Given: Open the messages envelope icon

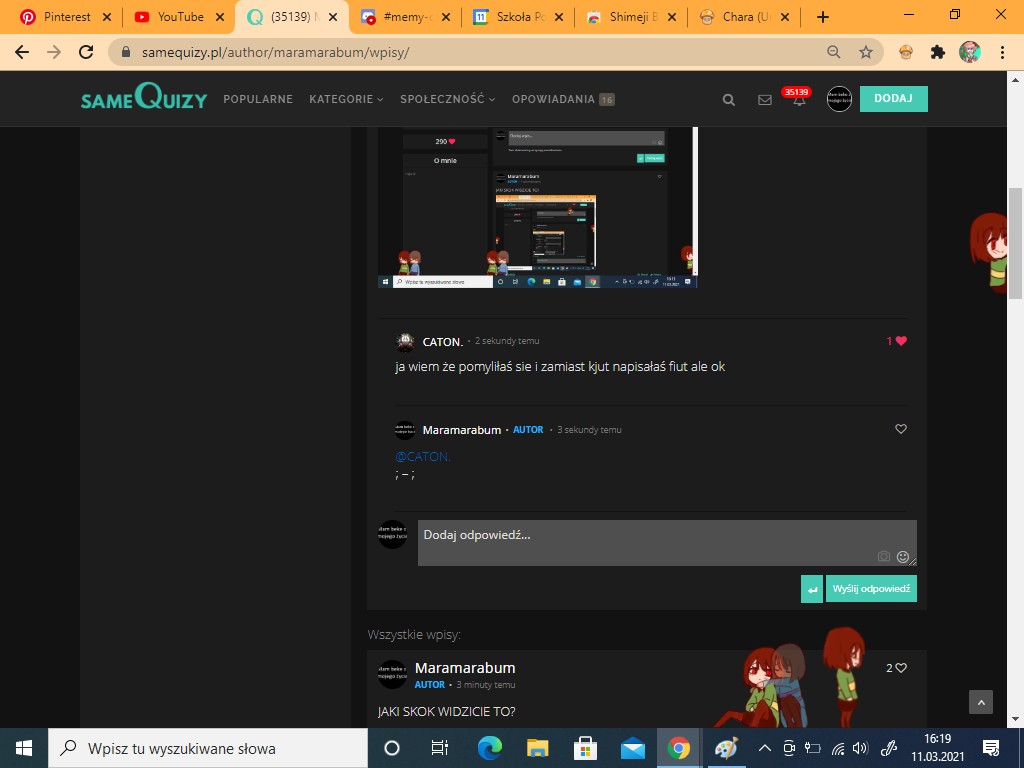Looking at the screenshot, I should pyautogui.click(x=765, y=100).
